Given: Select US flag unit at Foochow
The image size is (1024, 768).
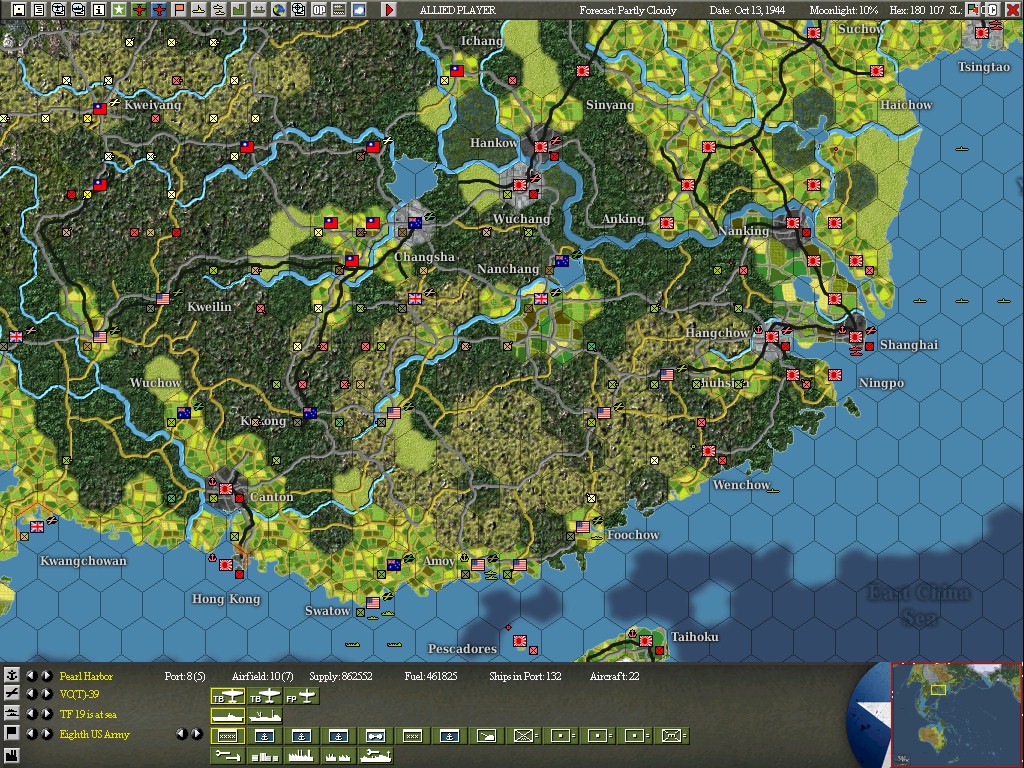Looking at the screenshot, I should tap(583, 526).
